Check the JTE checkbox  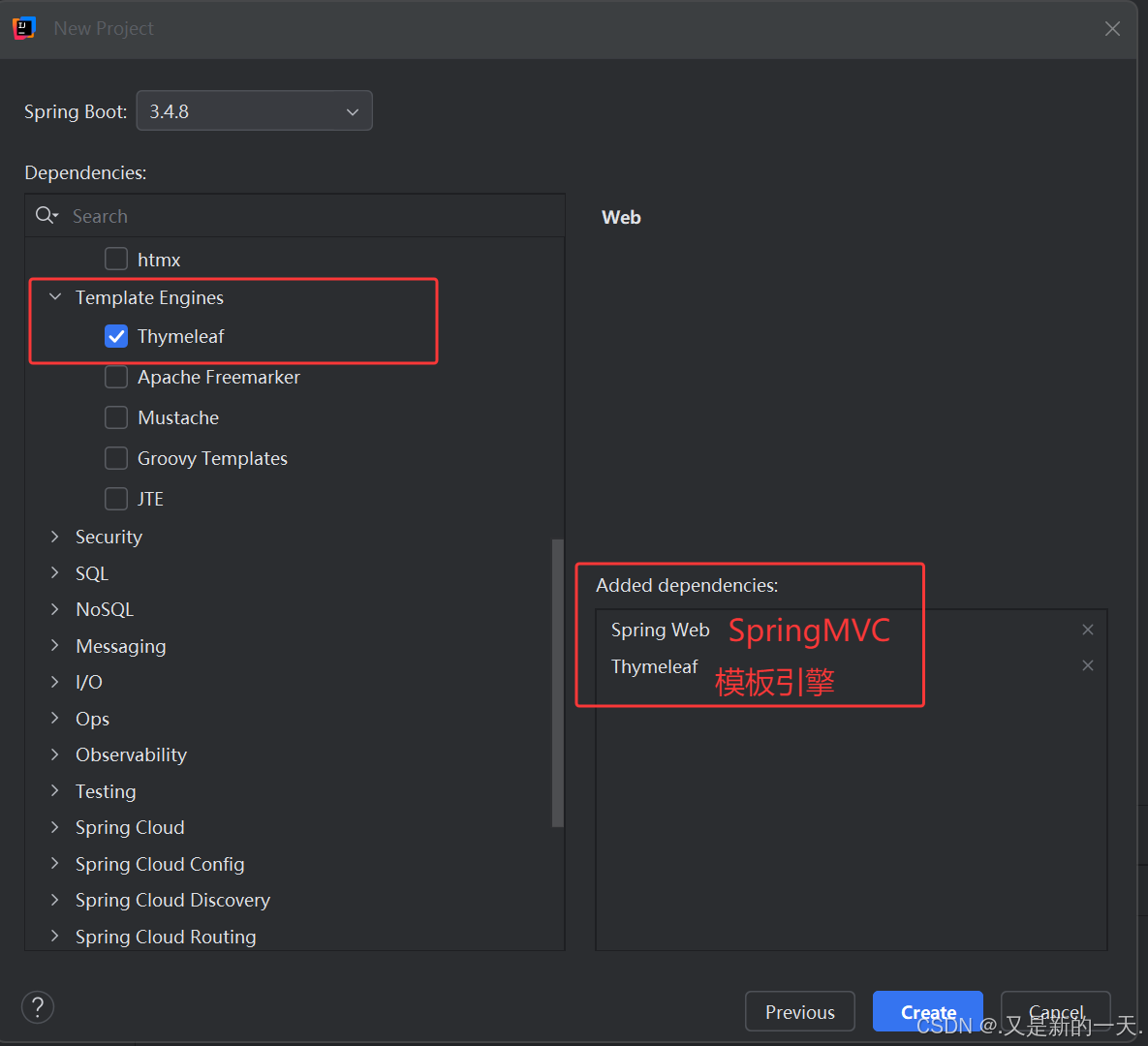116,499
